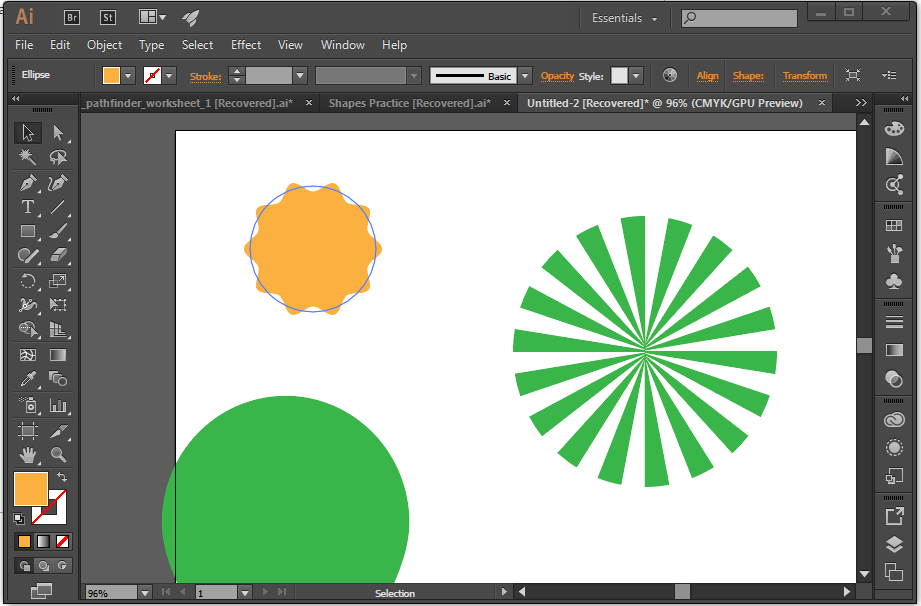Image resolution: width=921 pixels, height=606 pixels.
Task: Select the Rectangle tool
Action: point(28,231)
